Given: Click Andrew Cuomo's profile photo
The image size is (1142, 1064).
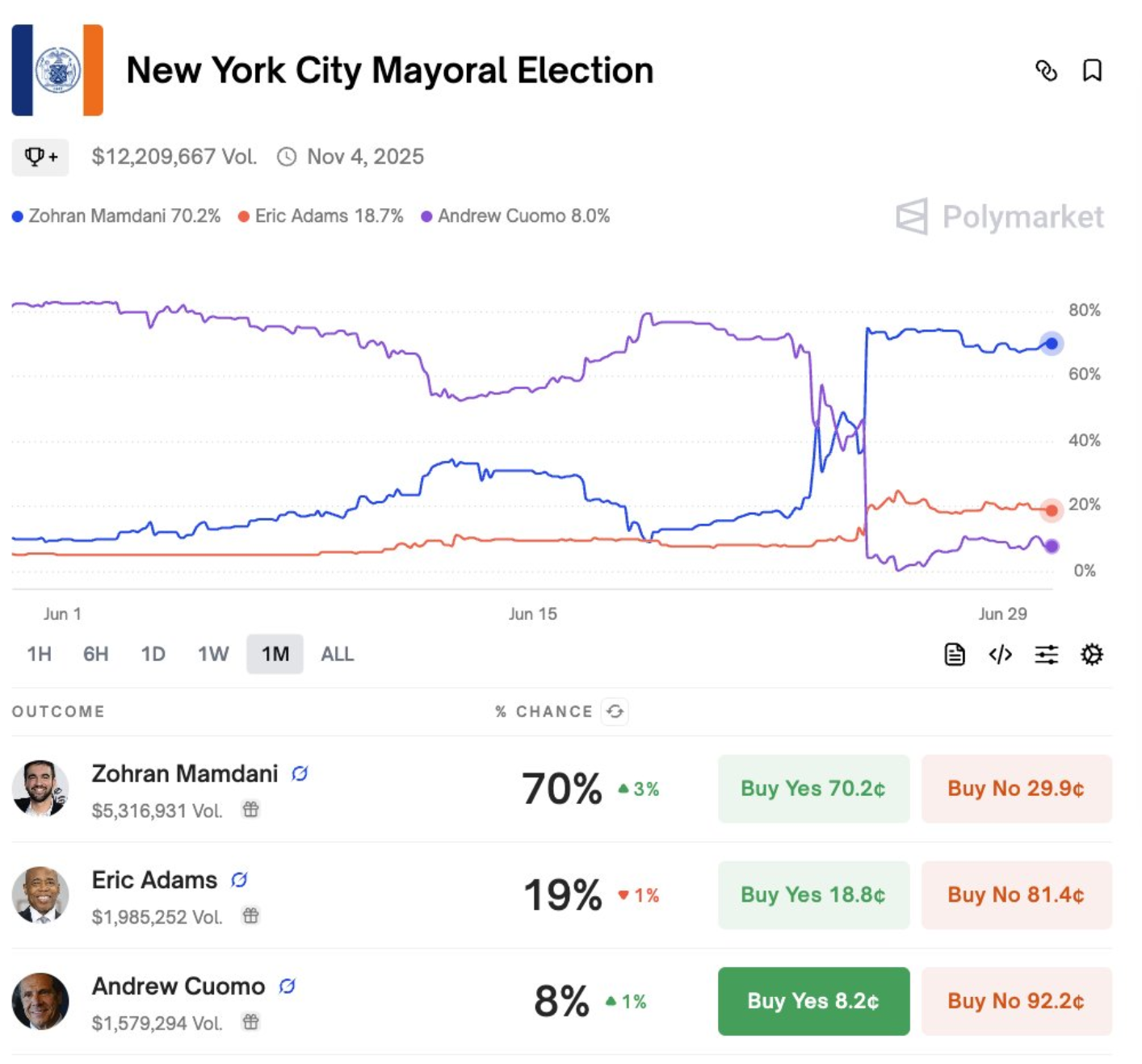Looking at the screenshot, I should 40,1001.
